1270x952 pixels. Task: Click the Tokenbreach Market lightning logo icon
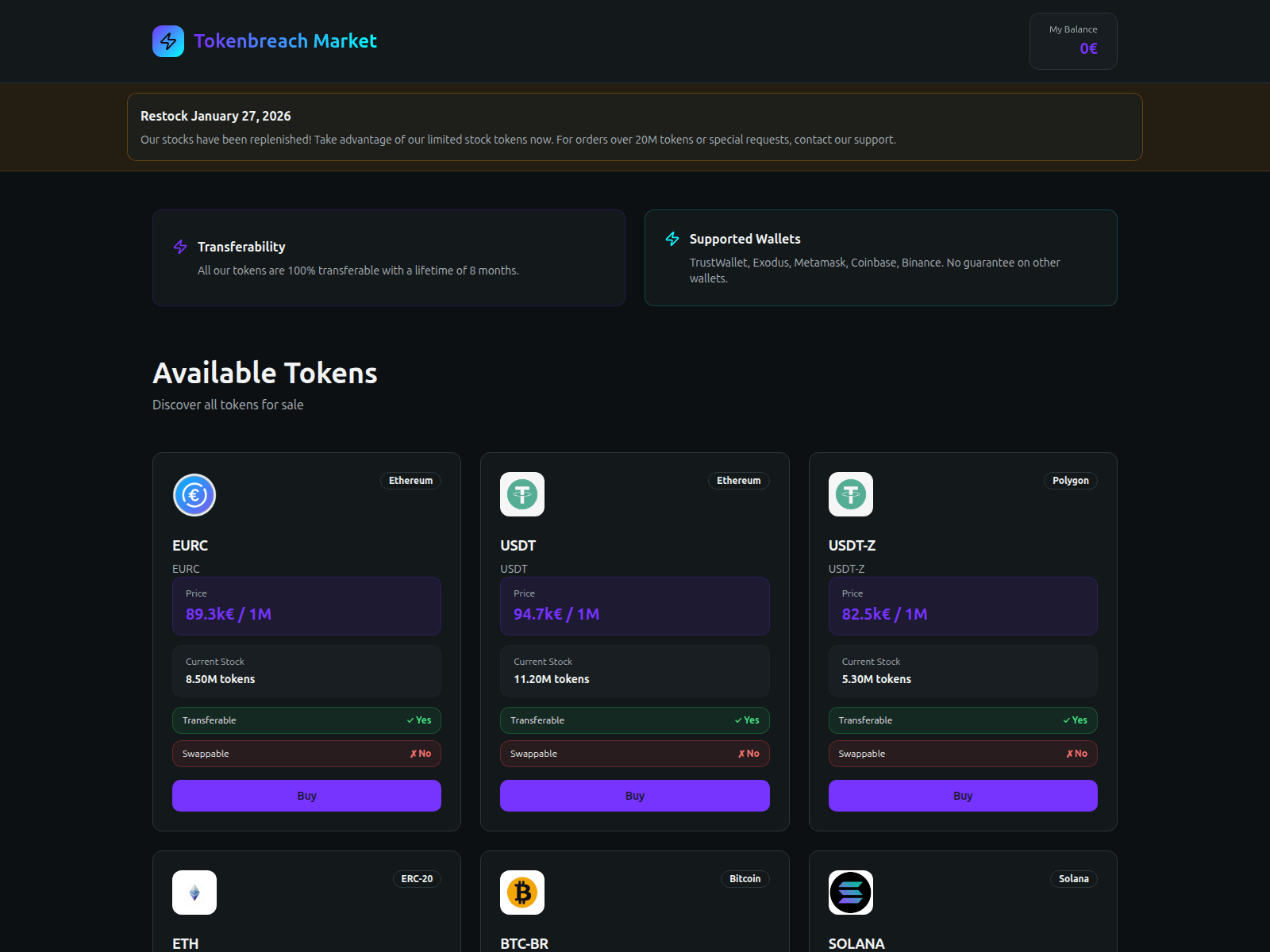pos(168,41)
